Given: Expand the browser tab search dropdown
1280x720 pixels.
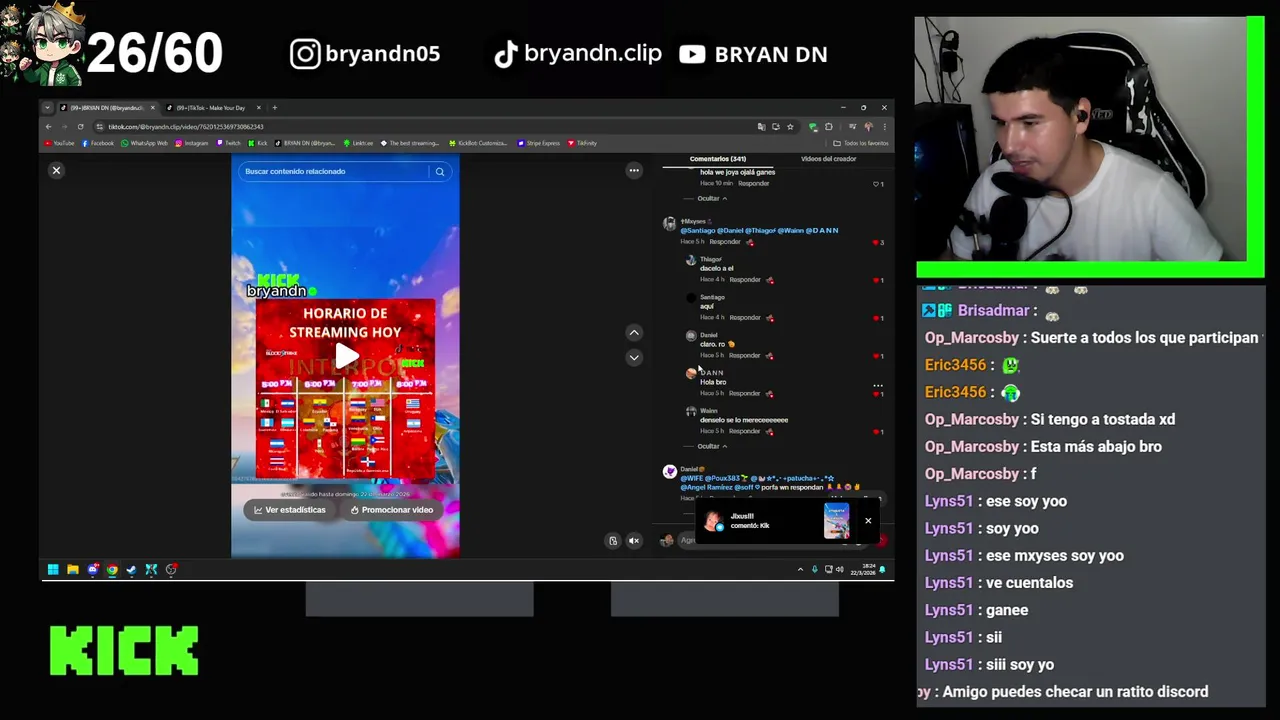Looking at the screenshot, I should [47, 107].
